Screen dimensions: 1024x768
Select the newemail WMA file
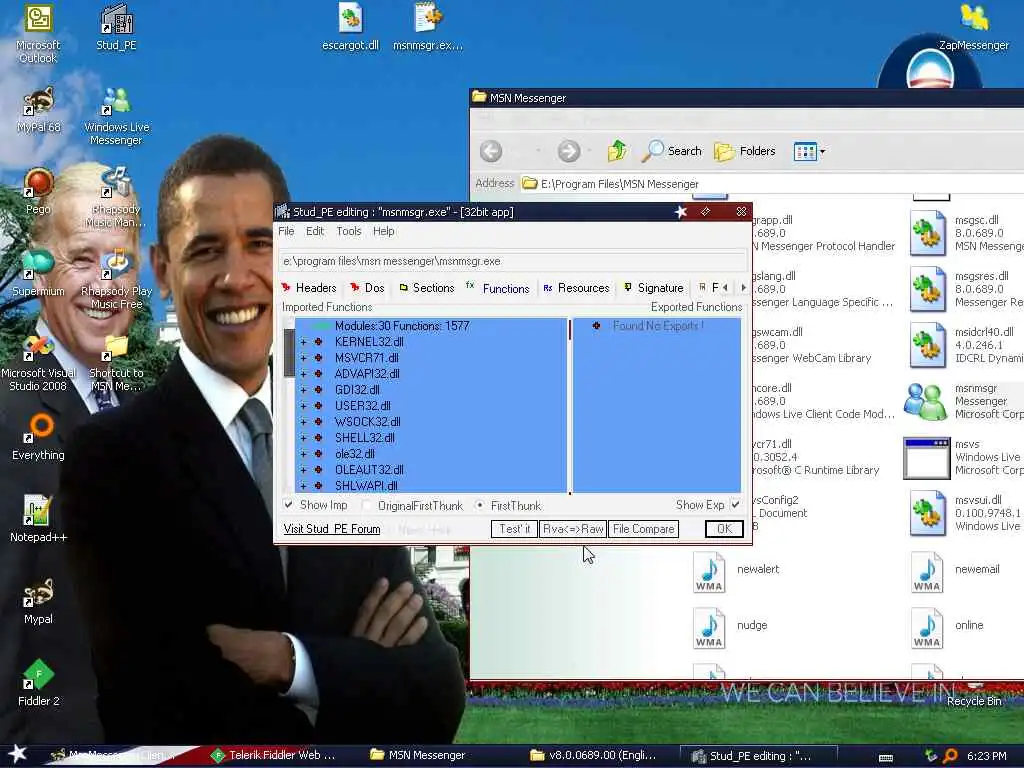[x=927, y=573]
